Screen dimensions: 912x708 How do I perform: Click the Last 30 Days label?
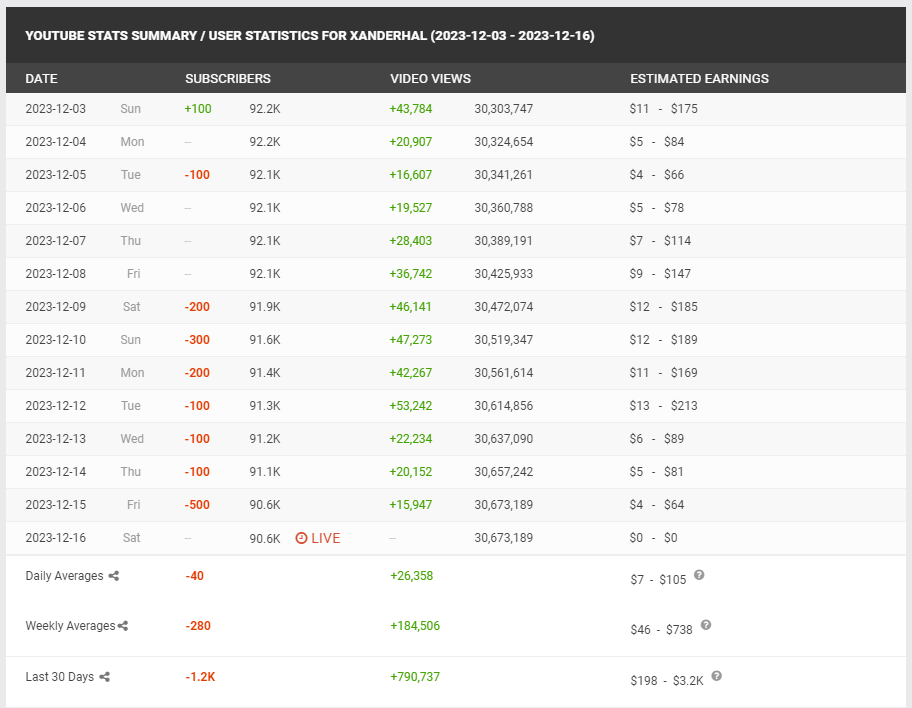(60, 677)
